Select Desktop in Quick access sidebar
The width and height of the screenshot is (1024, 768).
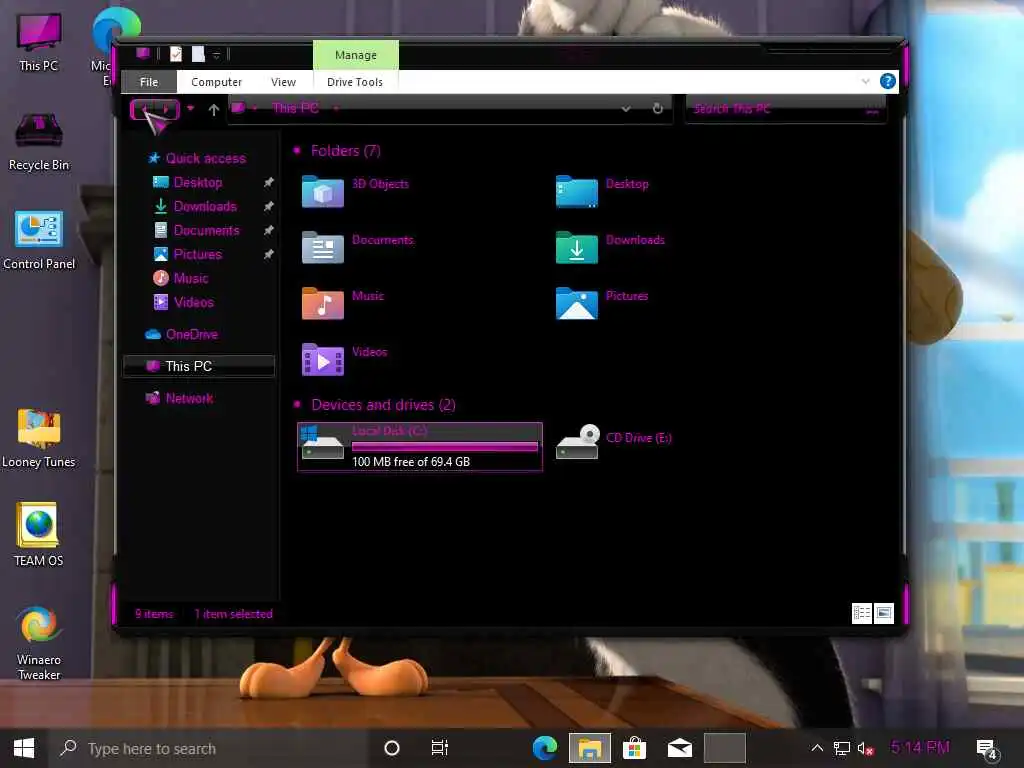[199, 182]
